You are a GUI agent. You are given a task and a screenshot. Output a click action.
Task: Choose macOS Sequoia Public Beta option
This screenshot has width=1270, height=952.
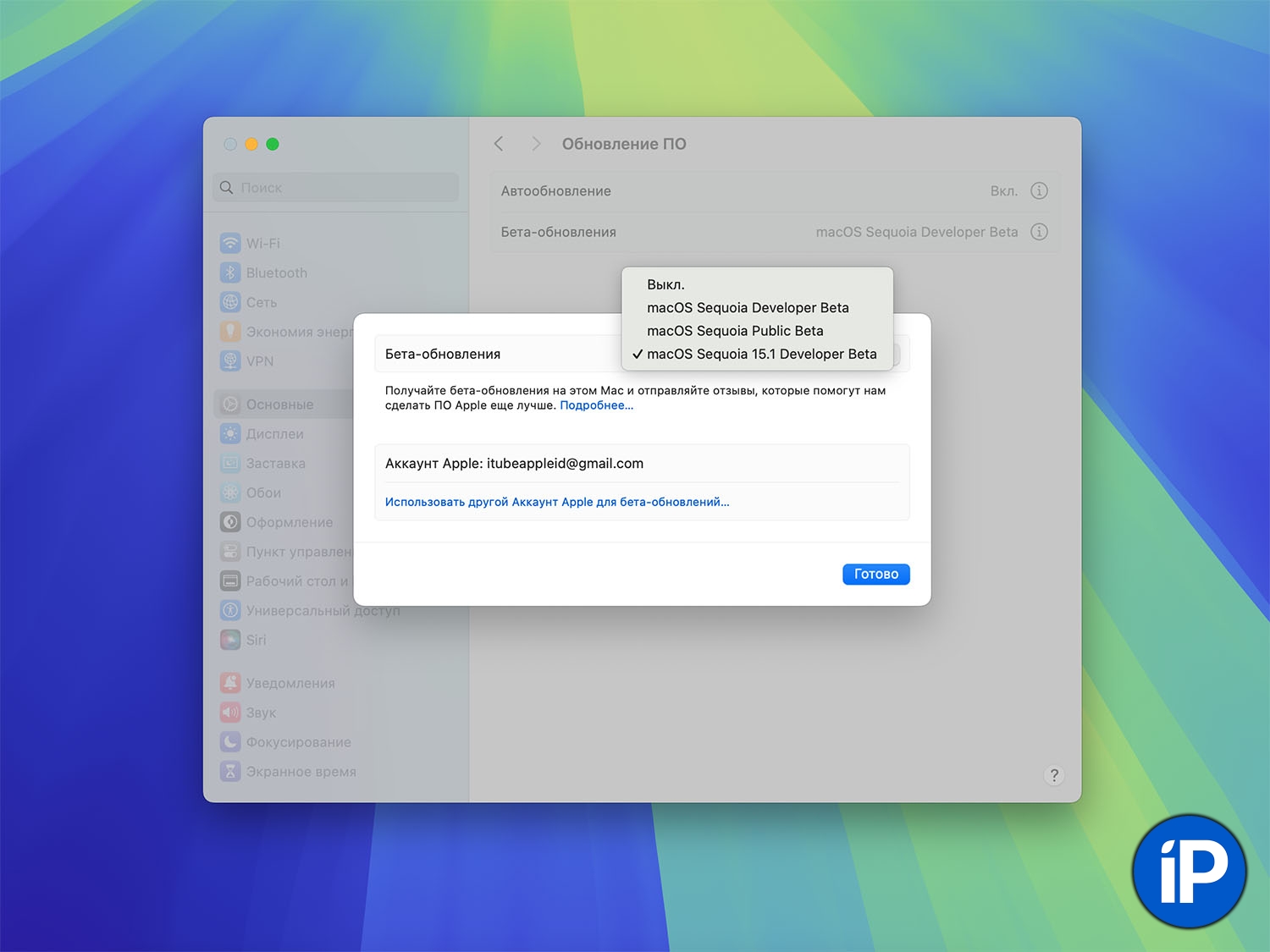point(735,331)
